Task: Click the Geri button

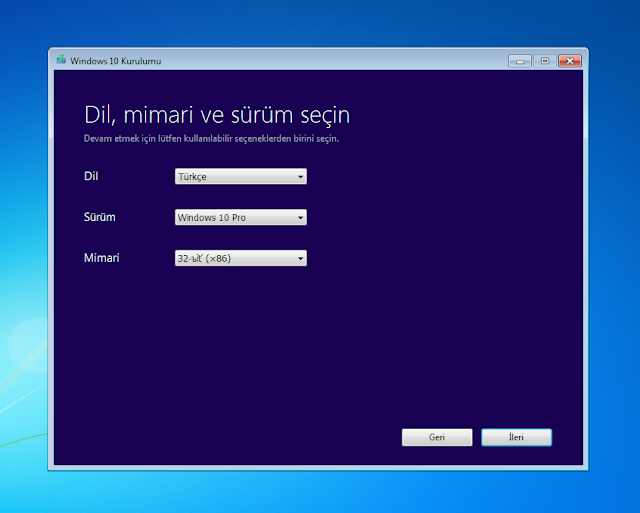Action: [x=437, y=437]
